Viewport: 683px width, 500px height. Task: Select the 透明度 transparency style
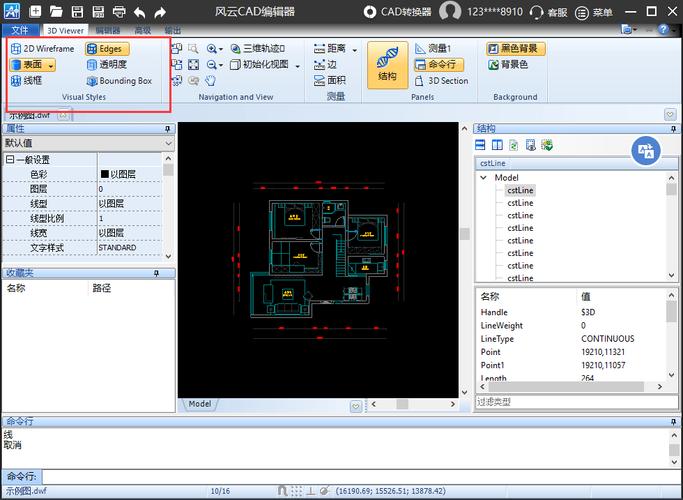[x=107, y=64]
